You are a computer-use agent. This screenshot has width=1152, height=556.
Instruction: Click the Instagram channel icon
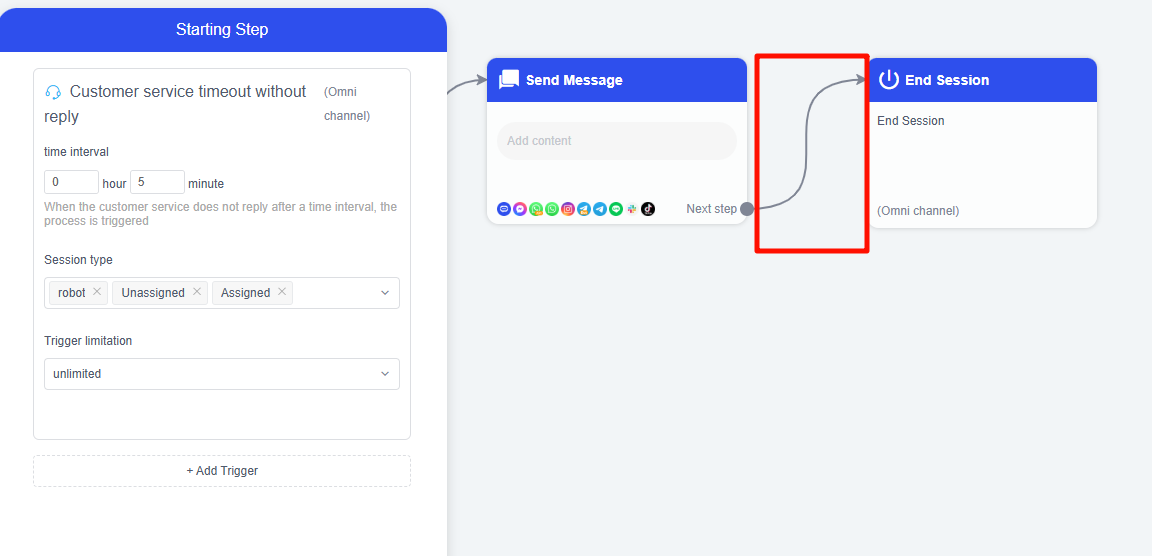coord(568,209)
